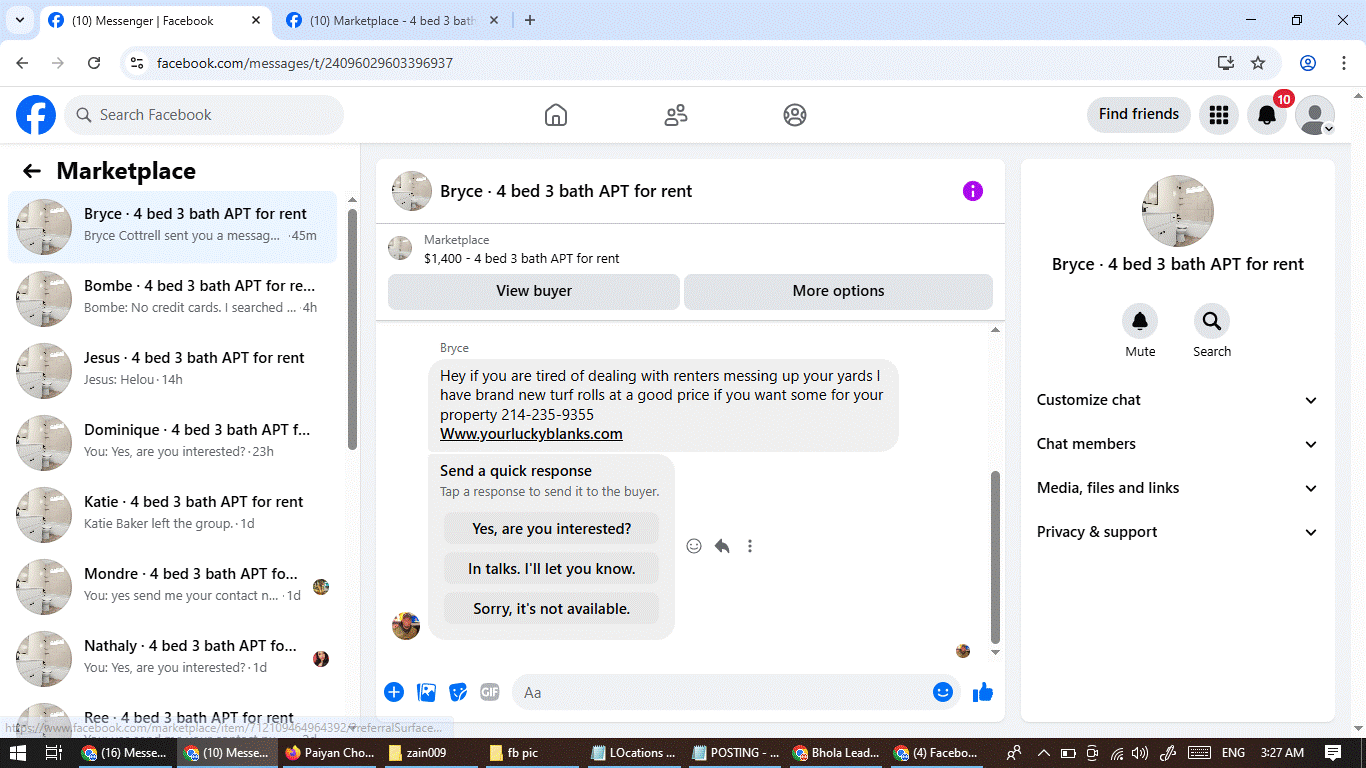
Task: Open the Paiyan Cho... Firefox taskbar item
Action: click(330, 753)
